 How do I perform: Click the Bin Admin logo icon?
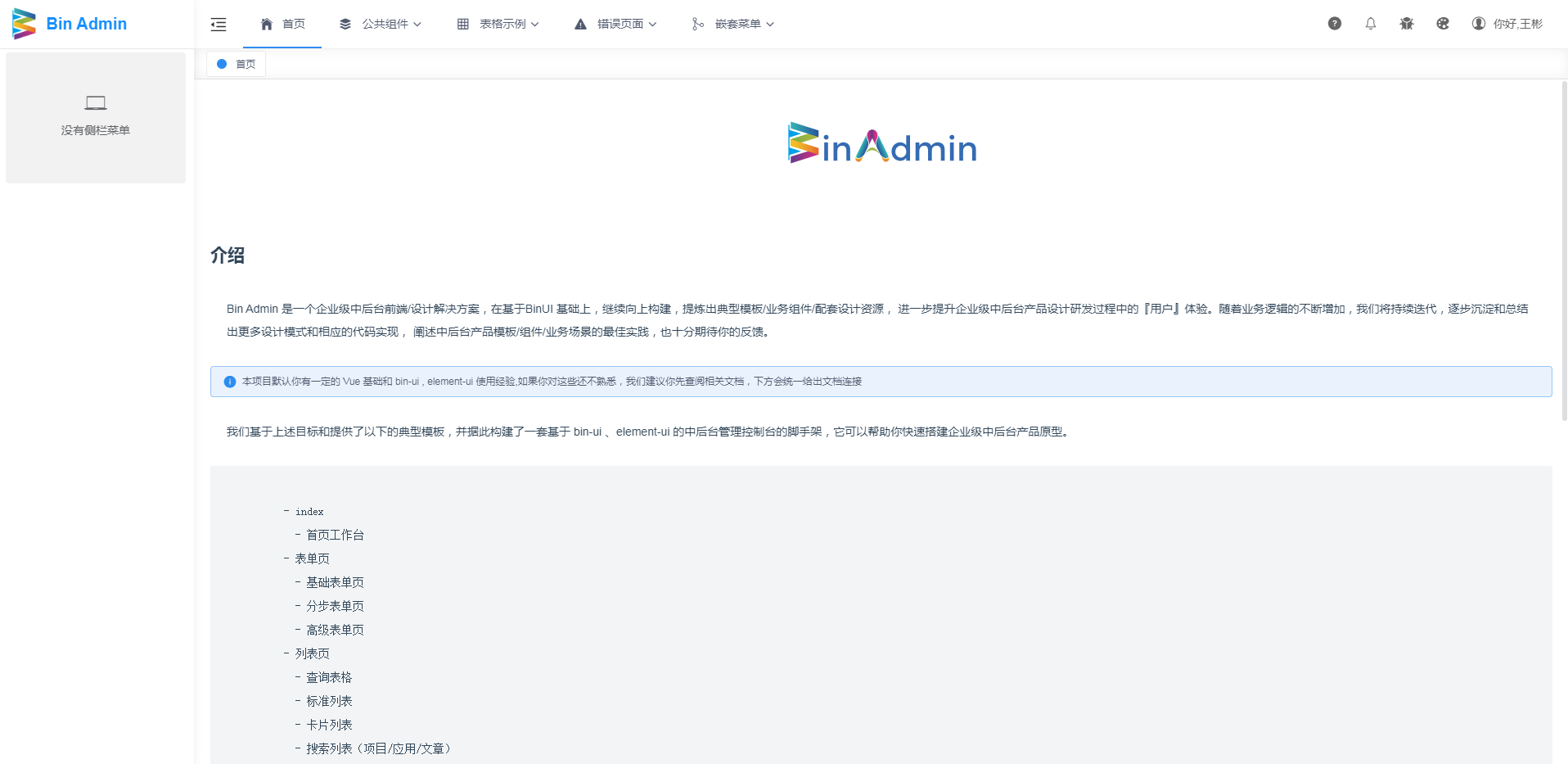[x=25, y=24]
